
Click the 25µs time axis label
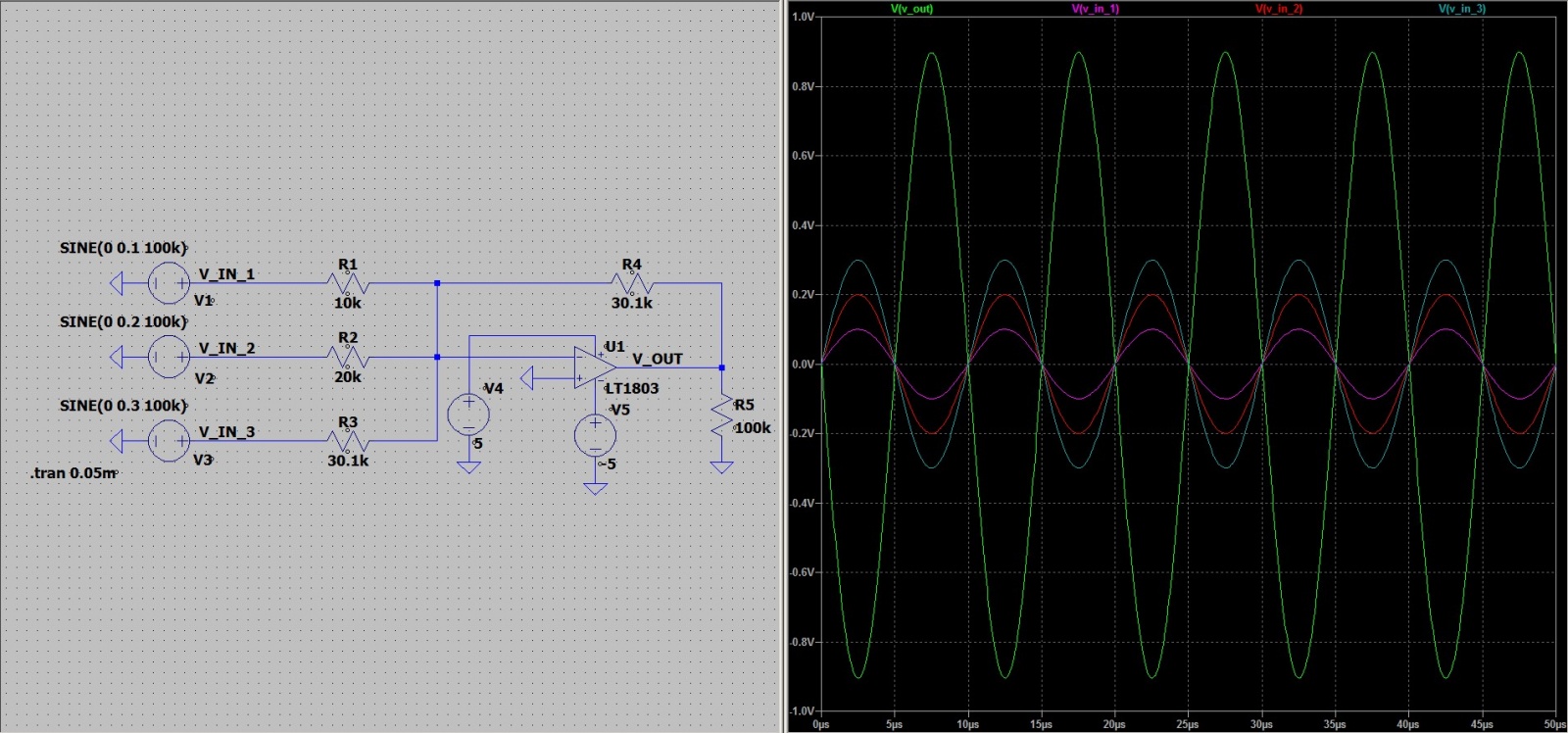(1188, 724)
